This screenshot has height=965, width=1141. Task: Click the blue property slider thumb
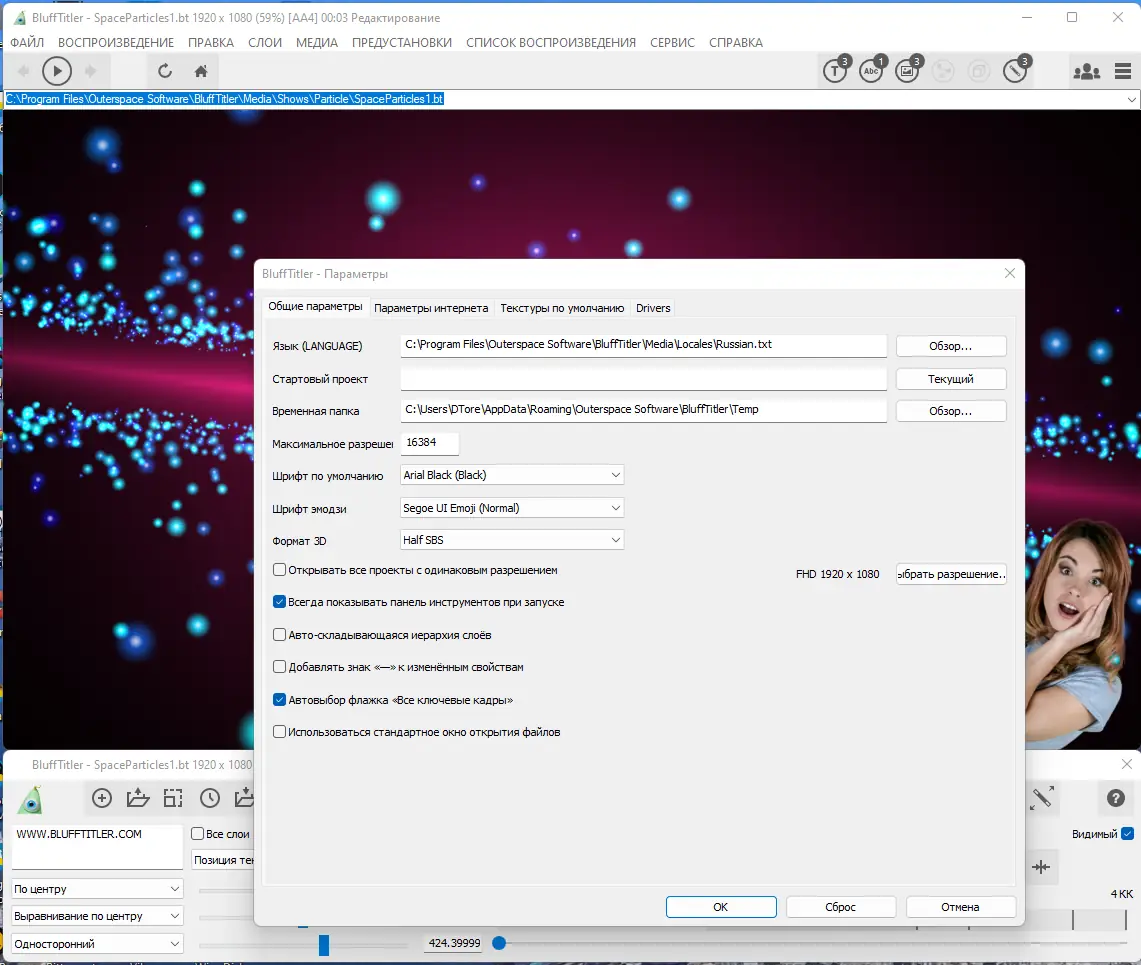click(x=324, y=945)
